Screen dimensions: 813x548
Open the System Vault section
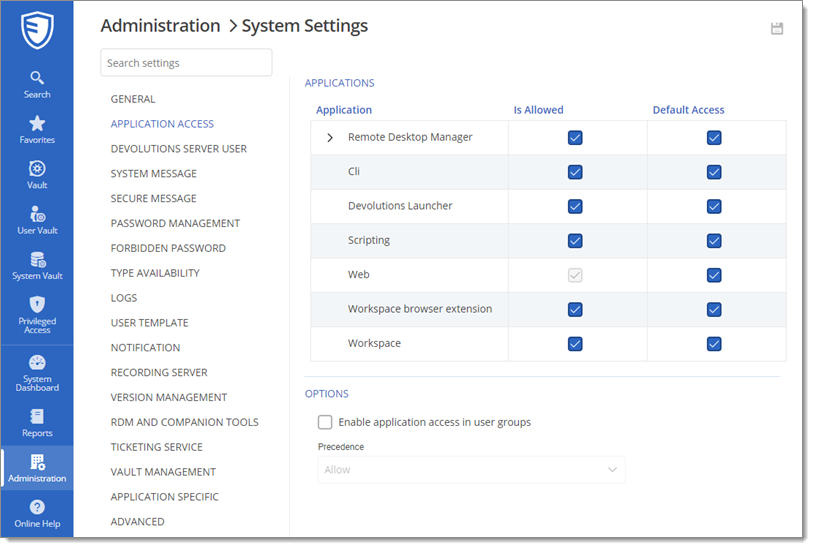[37, 265]
